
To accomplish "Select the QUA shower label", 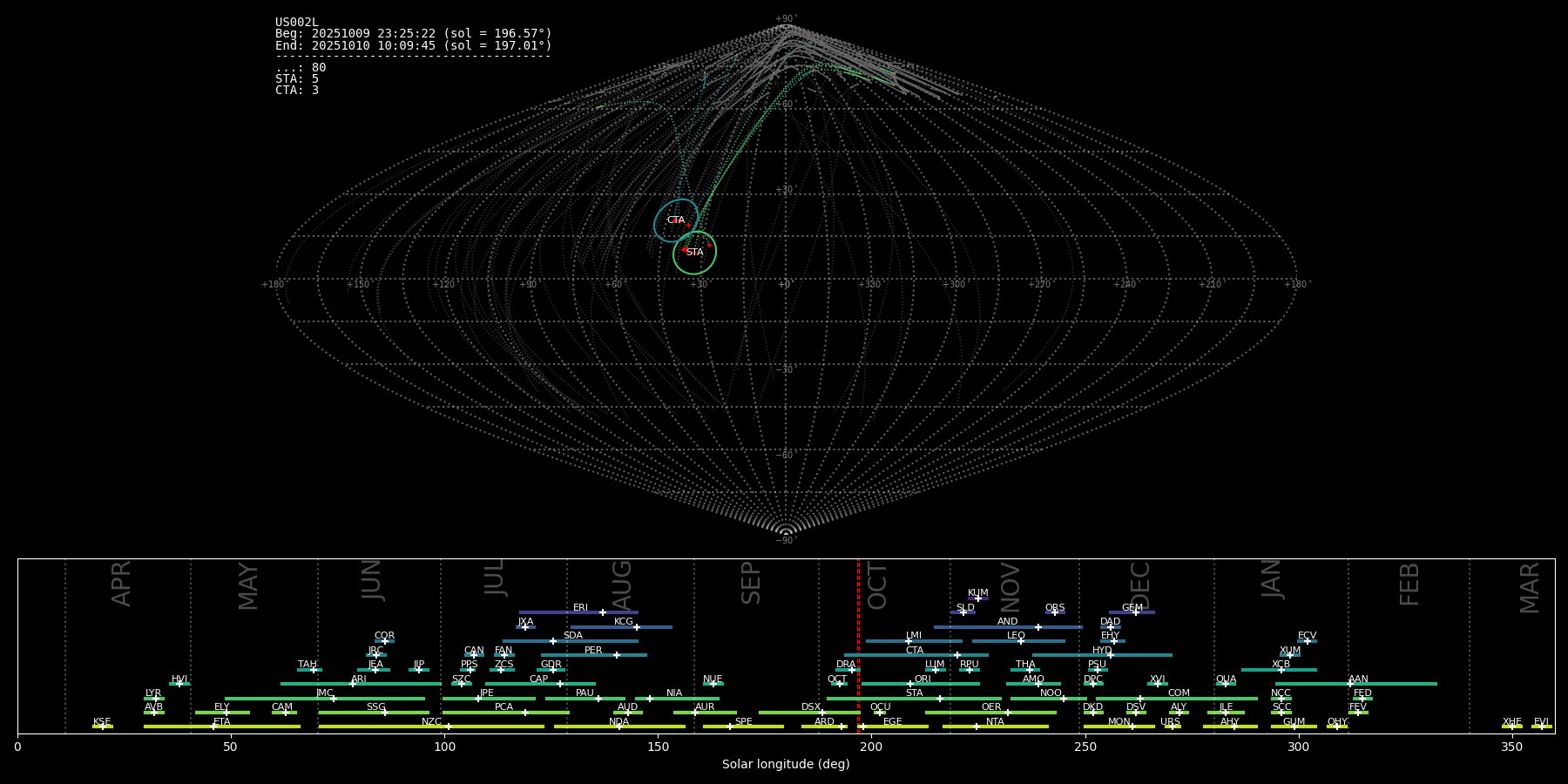I will point(1226,679).
